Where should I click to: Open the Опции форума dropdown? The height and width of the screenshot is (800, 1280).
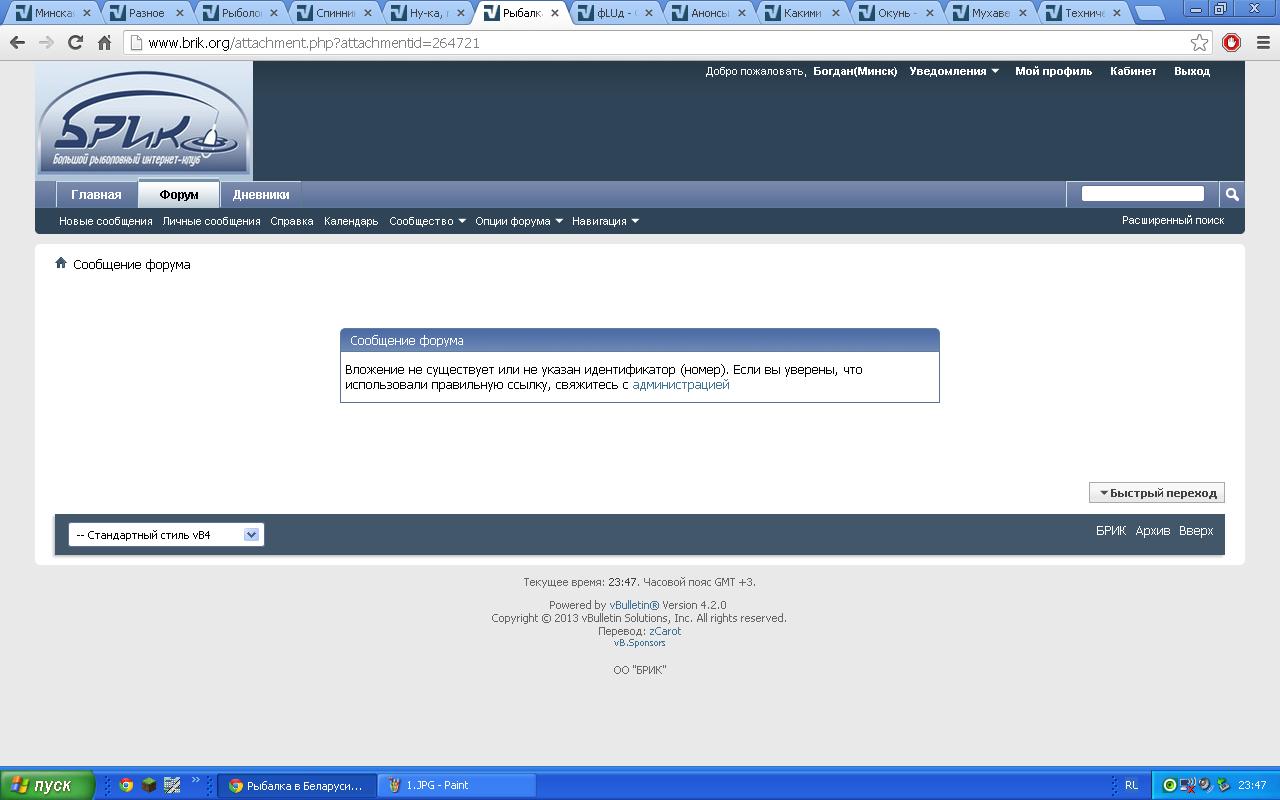pos(519,221)
